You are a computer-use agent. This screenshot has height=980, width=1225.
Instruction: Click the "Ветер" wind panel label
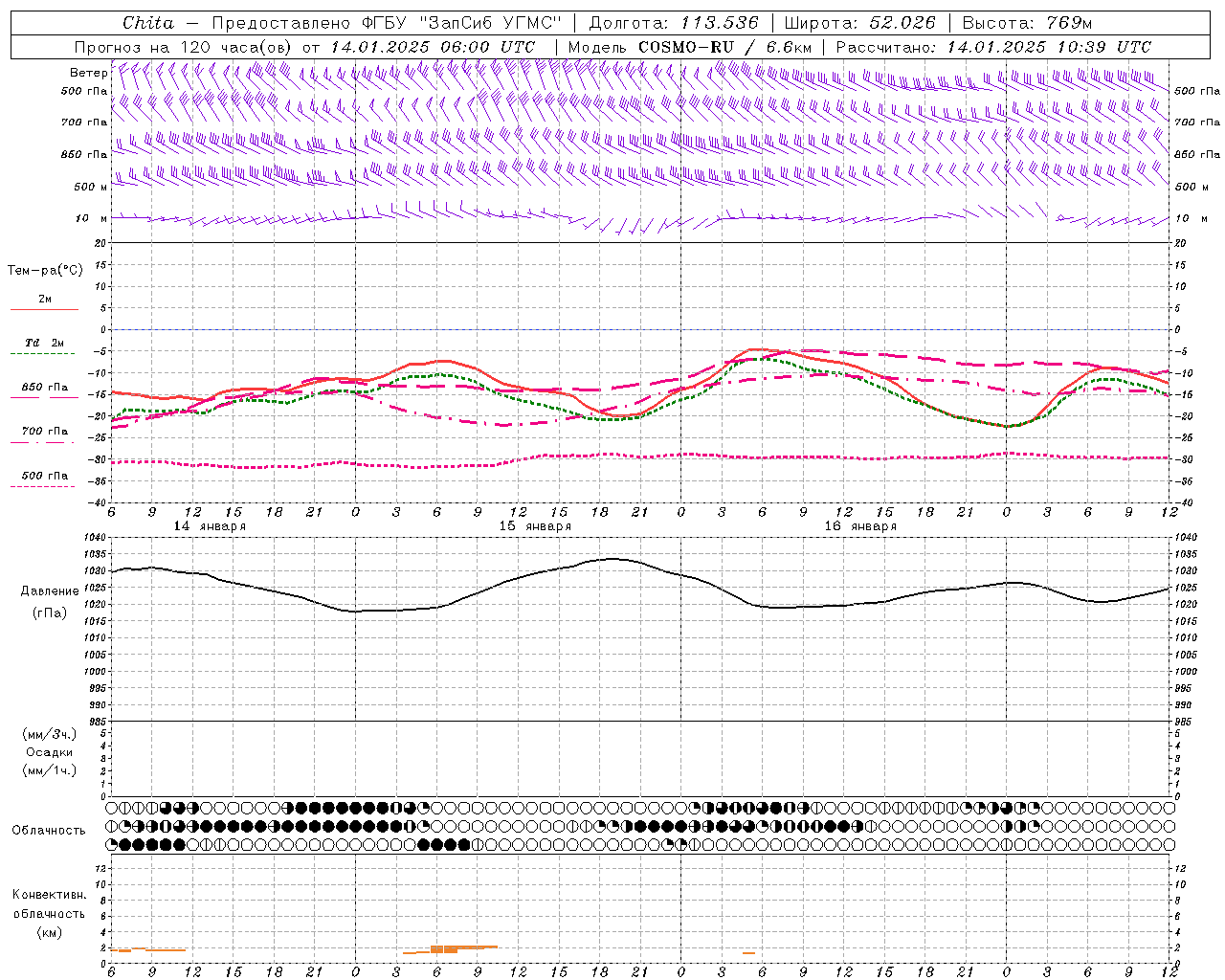[x=88, y=73]
